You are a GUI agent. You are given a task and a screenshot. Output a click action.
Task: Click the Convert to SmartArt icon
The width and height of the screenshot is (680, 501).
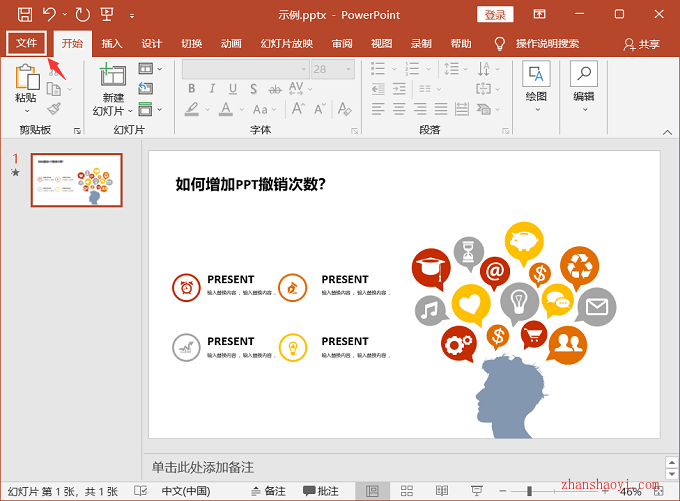pyautogui.click(x=484, y=109)
